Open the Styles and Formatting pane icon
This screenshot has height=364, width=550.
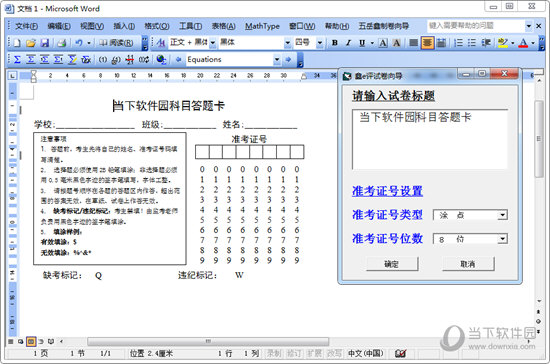tap(161, 43)
